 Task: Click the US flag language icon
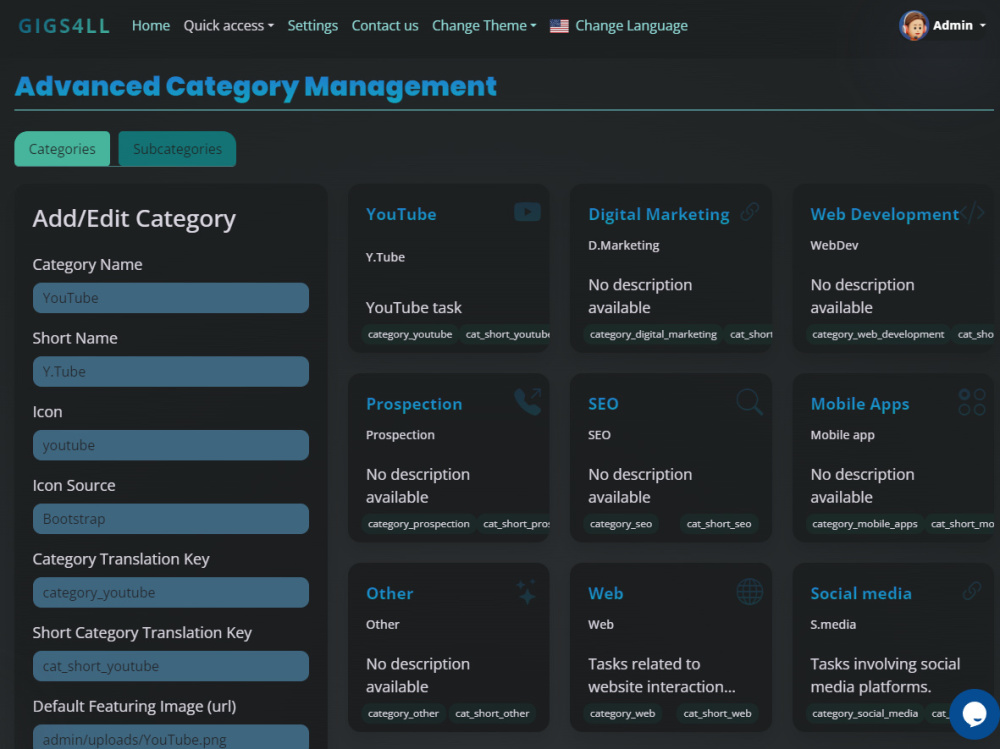pos(559,26)
